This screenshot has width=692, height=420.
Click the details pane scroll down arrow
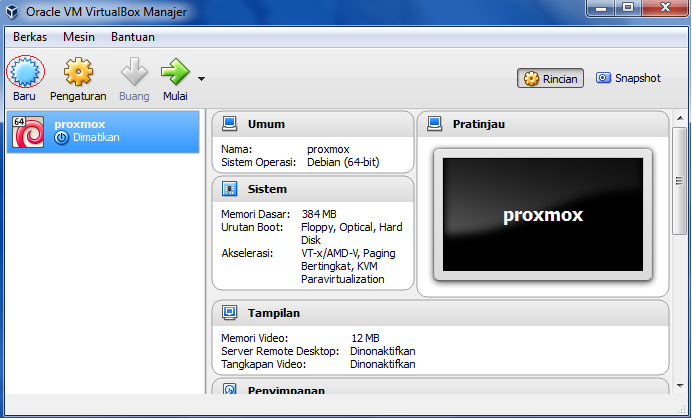pos(680,386)
